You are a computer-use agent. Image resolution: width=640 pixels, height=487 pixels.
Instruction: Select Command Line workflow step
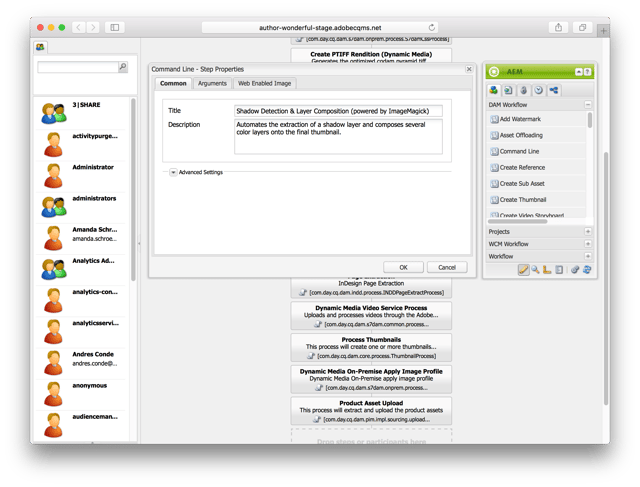tap(536, 151)
